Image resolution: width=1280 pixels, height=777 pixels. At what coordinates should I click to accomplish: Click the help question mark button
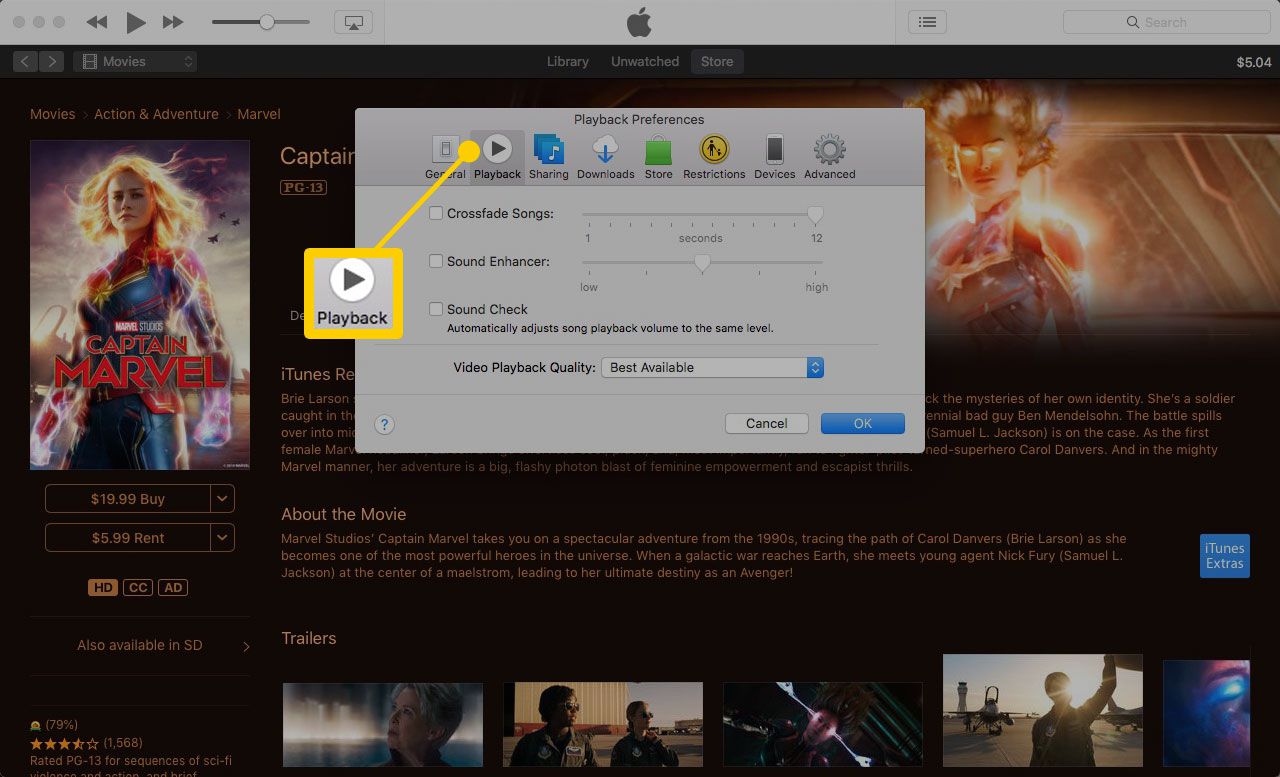pos(384,424)
